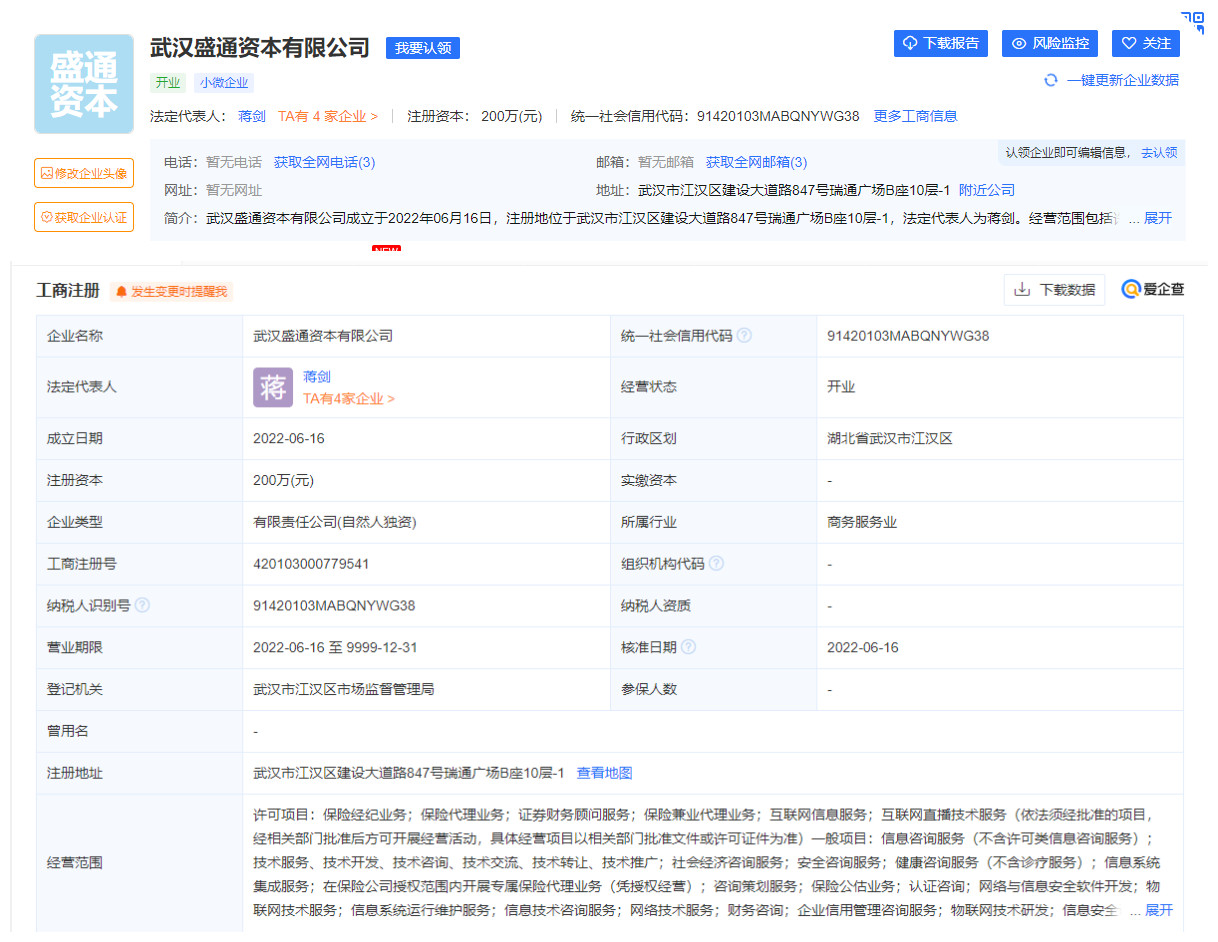The height and width of the screenshot is (942, 1218).
Task: Select the 成立日期 value 2022-06-16
Action: 289,439
